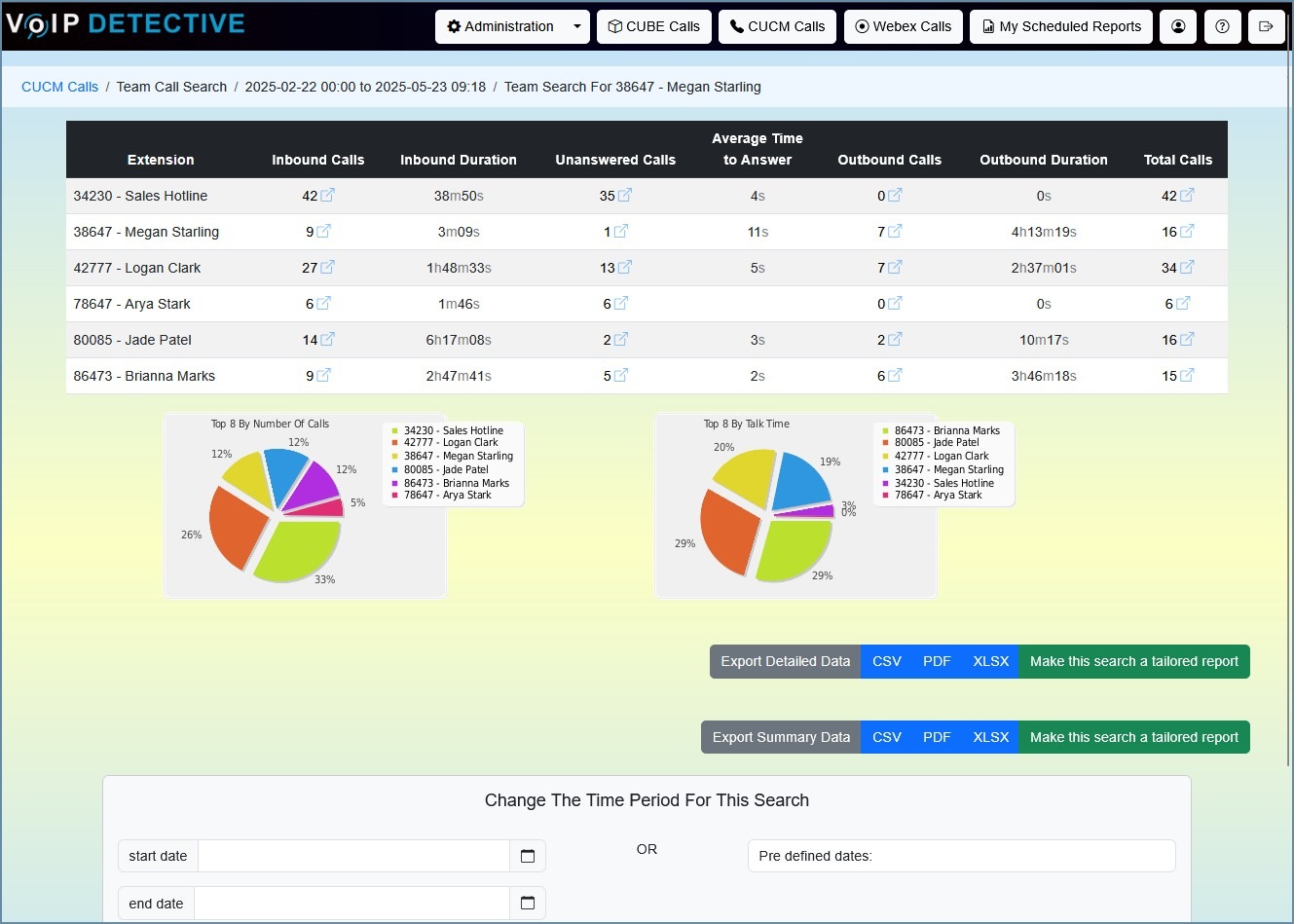Click the CUCM Calls breadcrumb link
The height and width of the screenshot is (924, 1294).
click(x=60, y=87)
